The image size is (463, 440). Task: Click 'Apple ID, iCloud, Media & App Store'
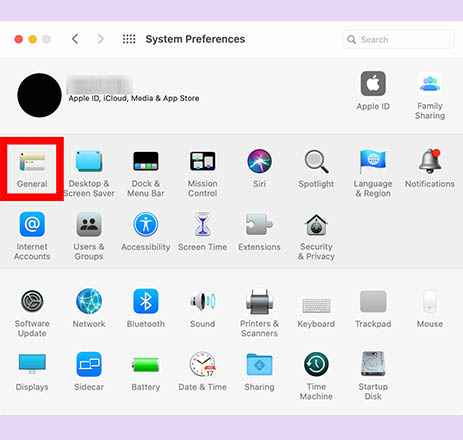(x=134, y=98)
